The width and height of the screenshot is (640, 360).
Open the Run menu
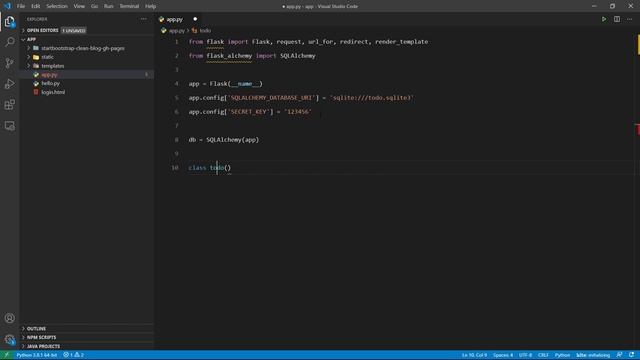click(x=109, y=6)
